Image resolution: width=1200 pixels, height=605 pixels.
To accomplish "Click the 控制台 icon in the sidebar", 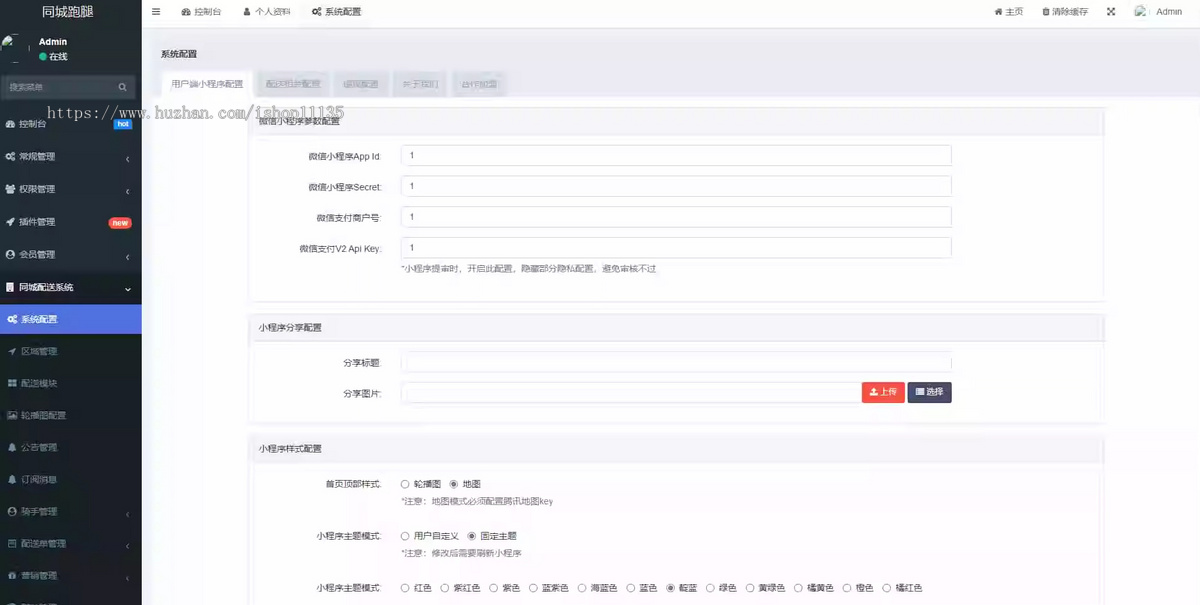I will [x=10, y=124].
